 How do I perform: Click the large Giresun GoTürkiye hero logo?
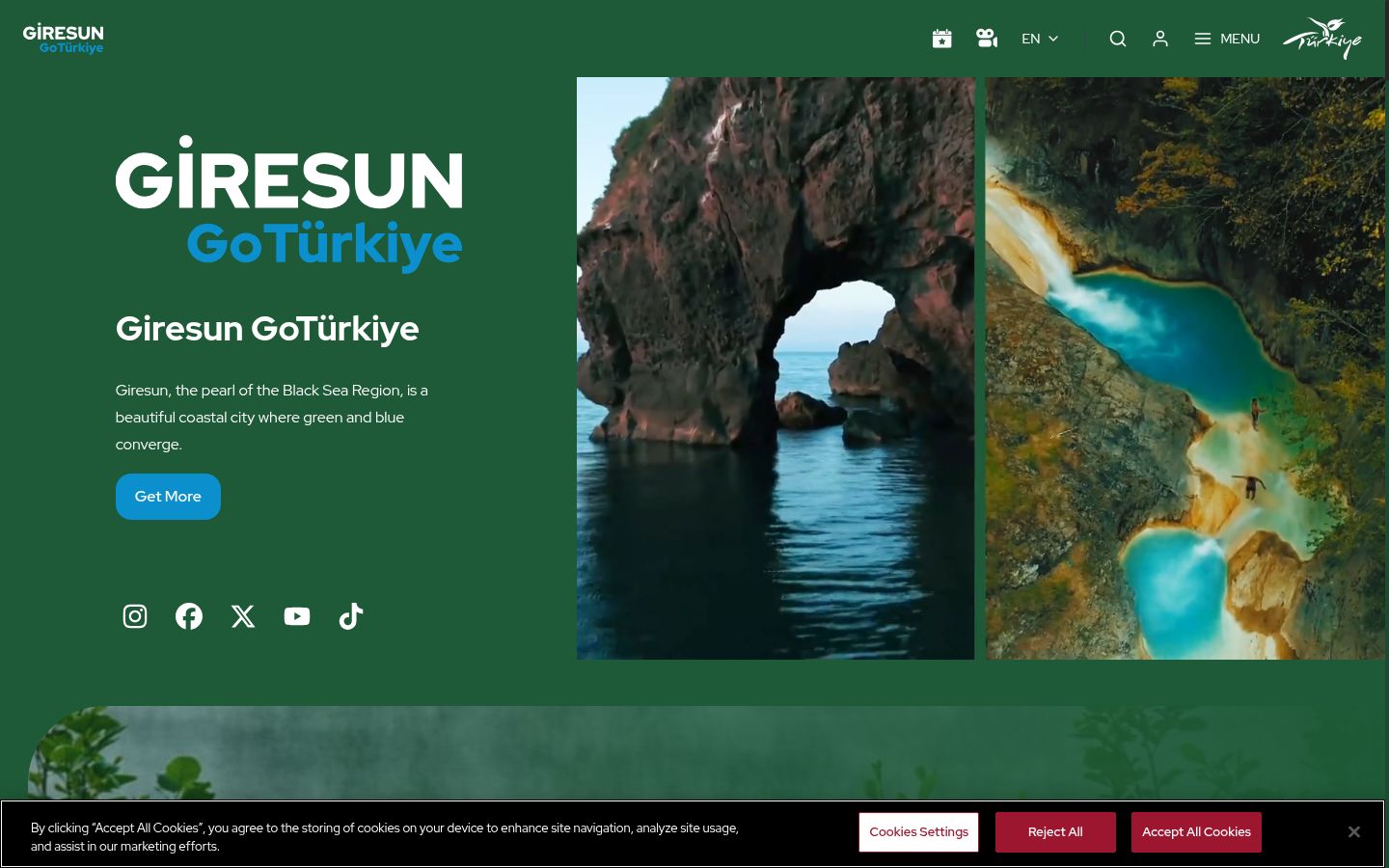289,203
